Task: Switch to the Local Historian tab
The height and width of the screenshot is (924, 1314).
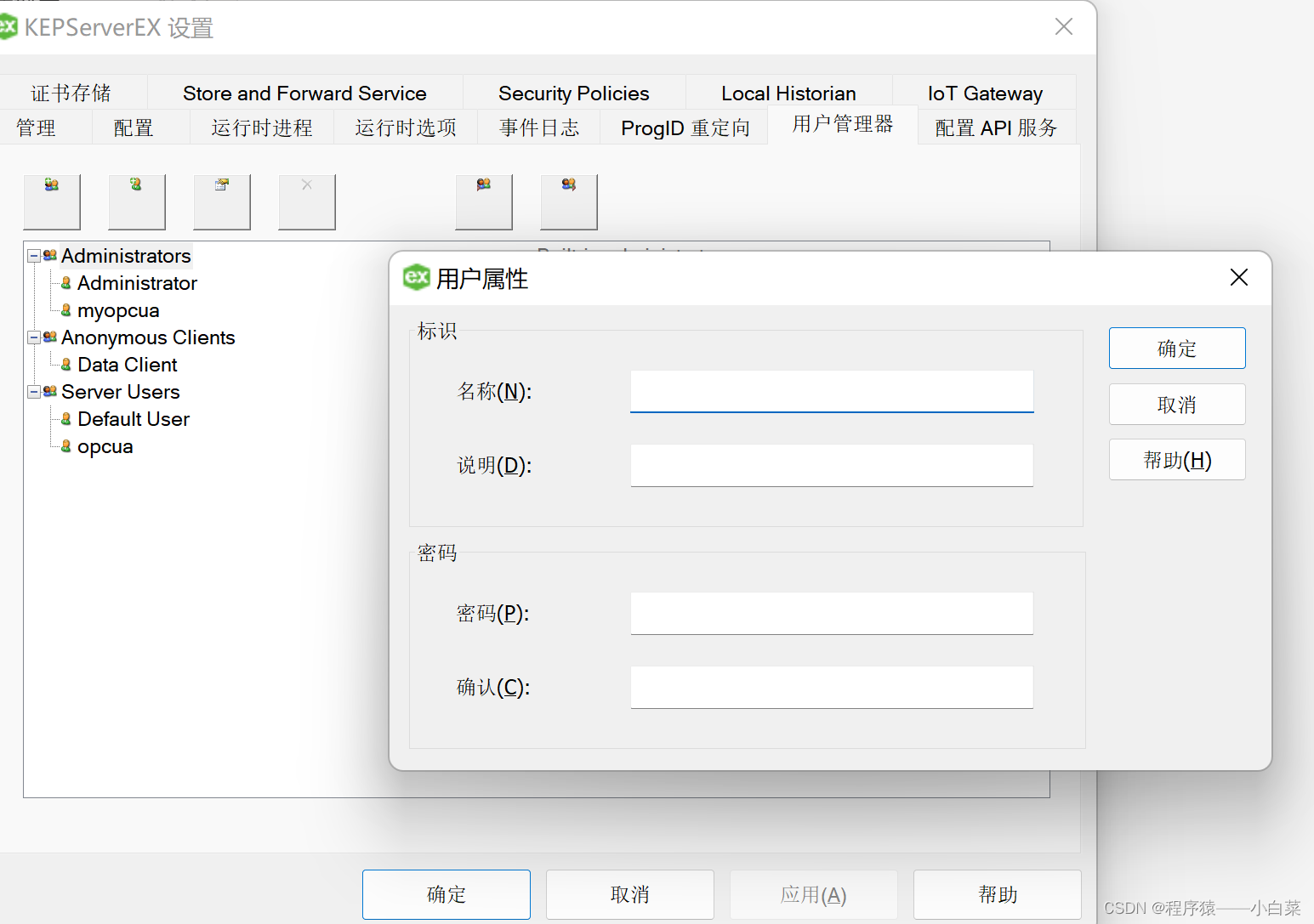Action: (789, 93)
